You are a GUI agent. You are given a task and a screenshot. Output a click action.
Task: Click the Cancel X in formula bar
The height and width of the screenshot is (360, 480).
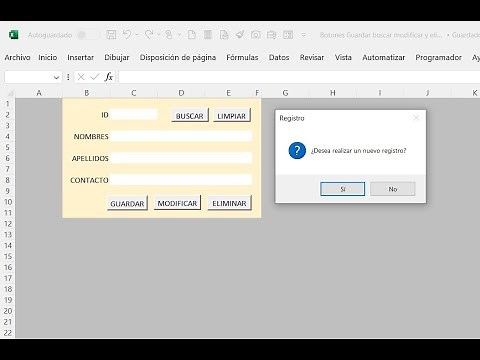coord(81,77)
